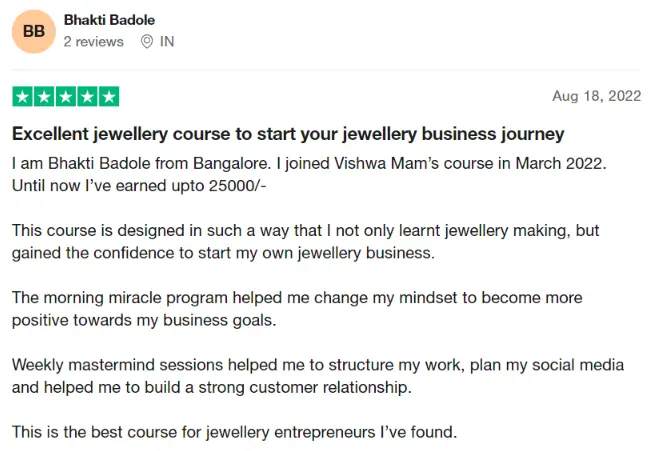The height and width of the screenshot is (451, 655).
Task: Click the "2 reviews" count
Action: [93, 42]
